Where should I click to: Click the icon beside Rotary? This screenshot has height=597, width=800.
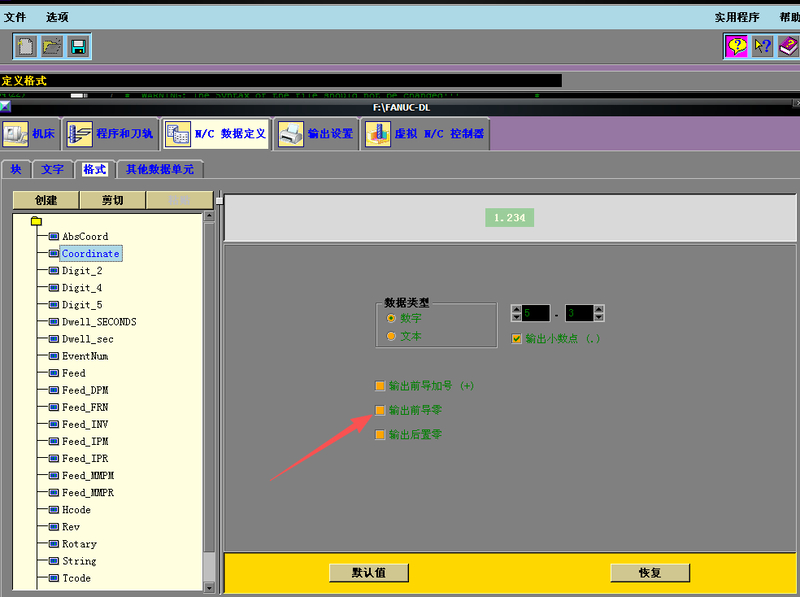pyautogui.click(x=54, y=544)
